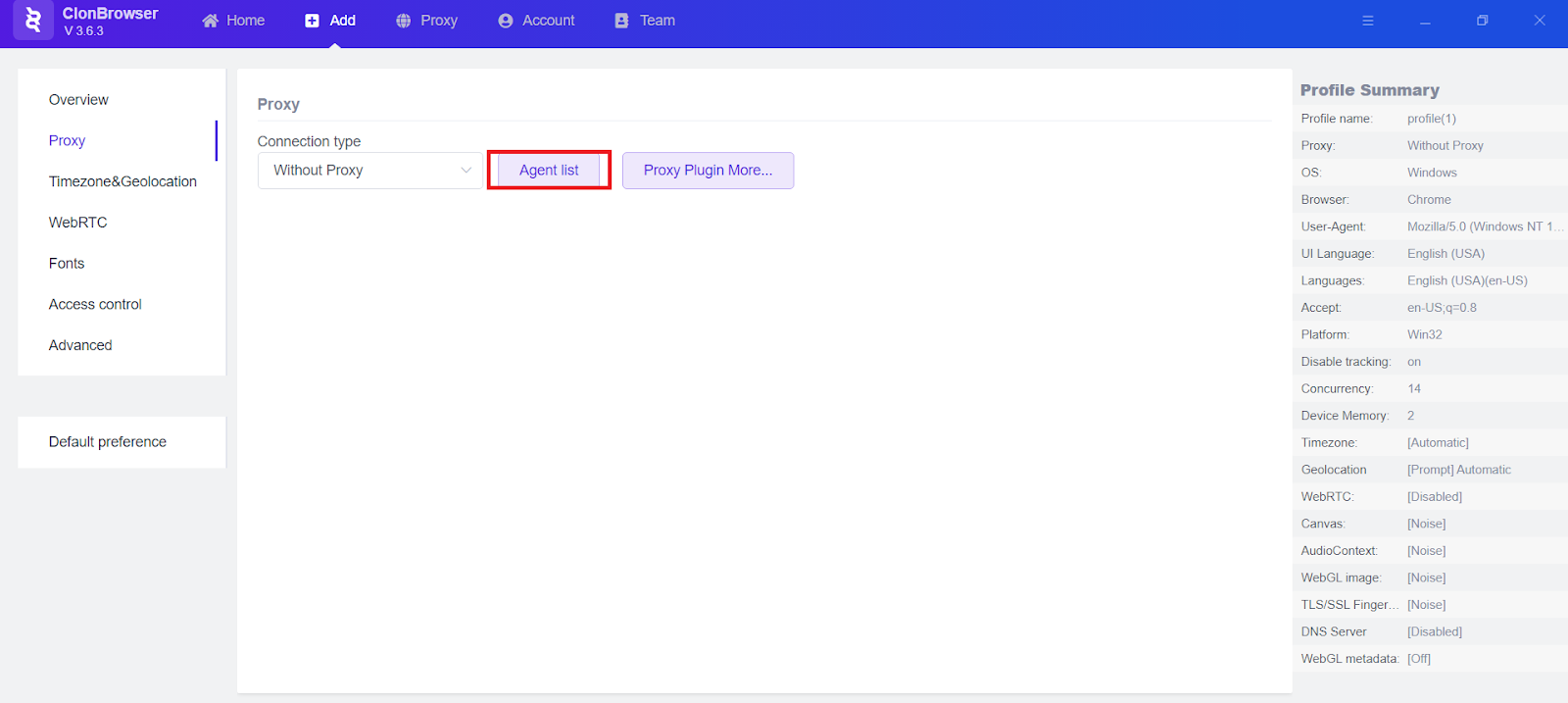Open the WebRTC settings section
The height and width of the screenshot is (703, 1568).
[x=78, y=223]
